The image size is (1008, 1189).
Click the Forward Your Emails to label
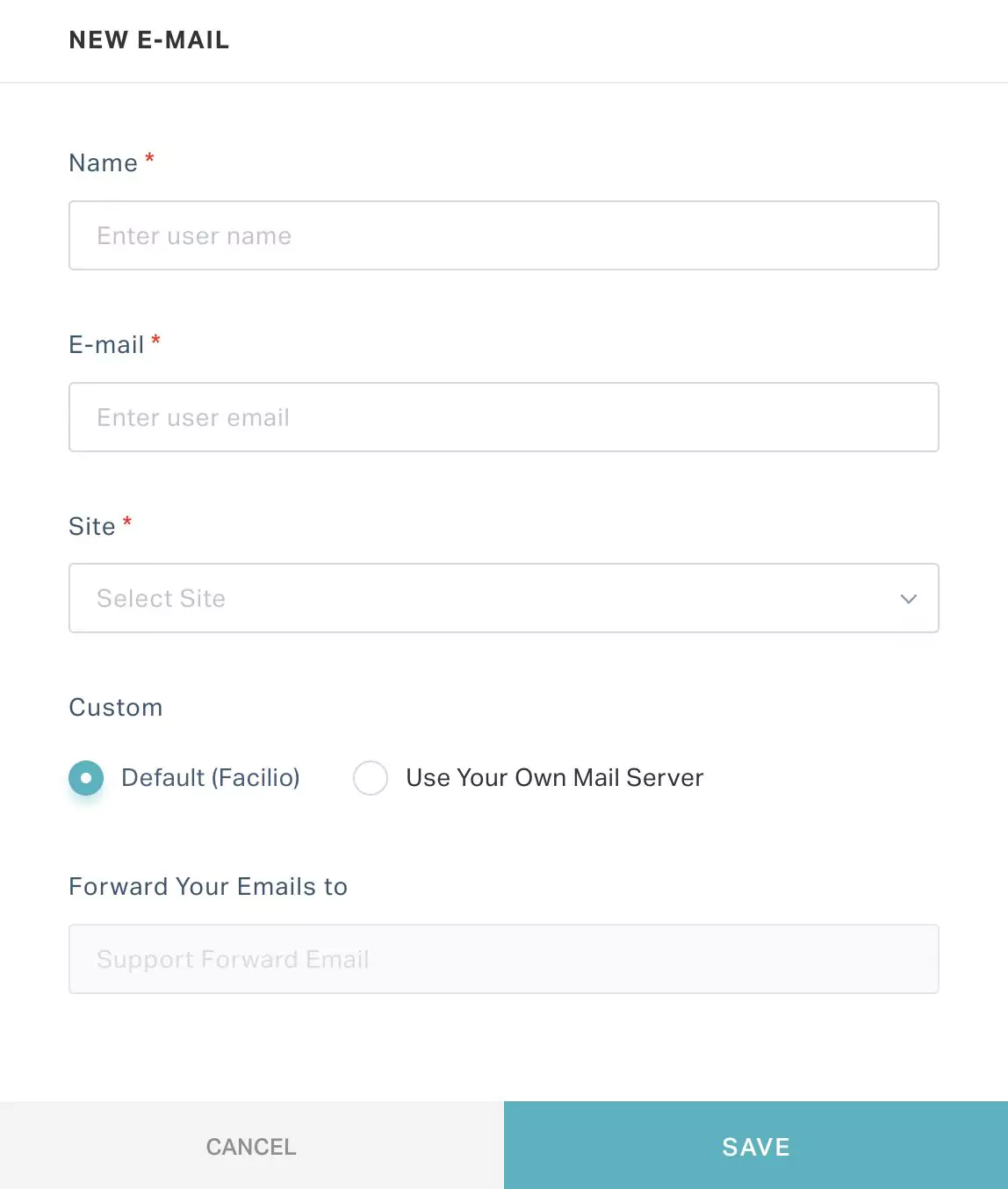tap(208, 887)
